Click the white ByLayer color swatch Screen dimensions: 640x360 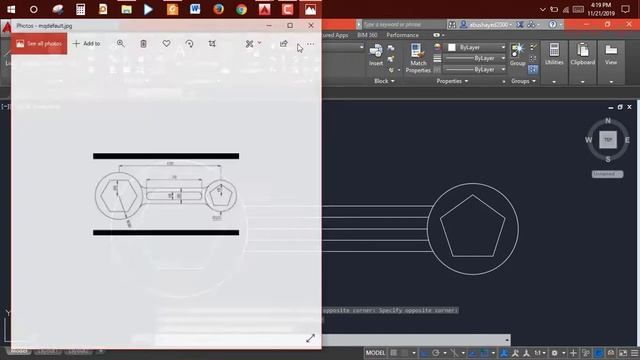point(452,47)
